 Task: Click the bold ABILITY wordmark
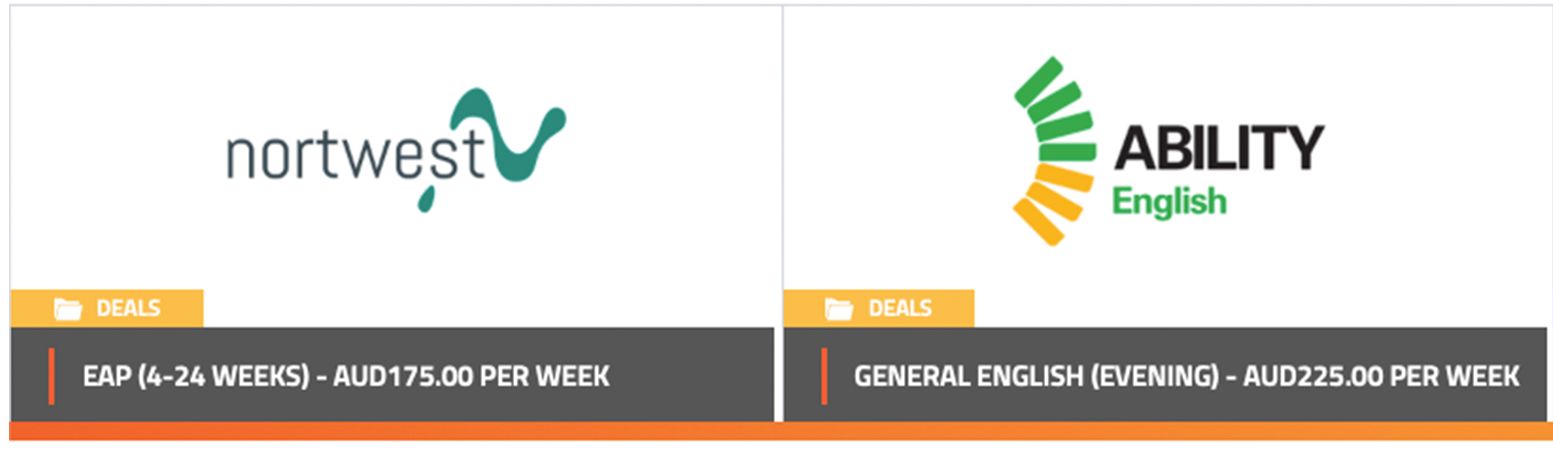point(1219,149)
